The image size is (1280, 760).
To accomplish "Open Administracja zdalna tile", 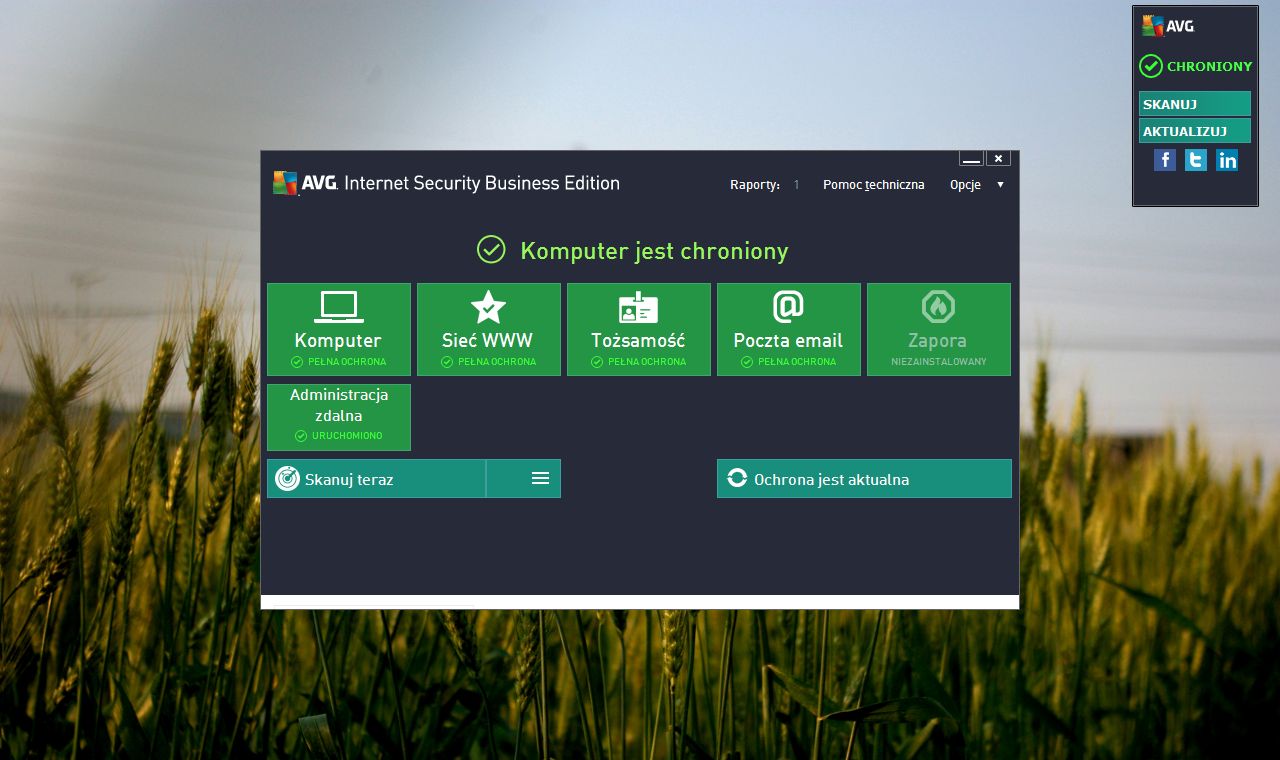I will click(339, 417).
